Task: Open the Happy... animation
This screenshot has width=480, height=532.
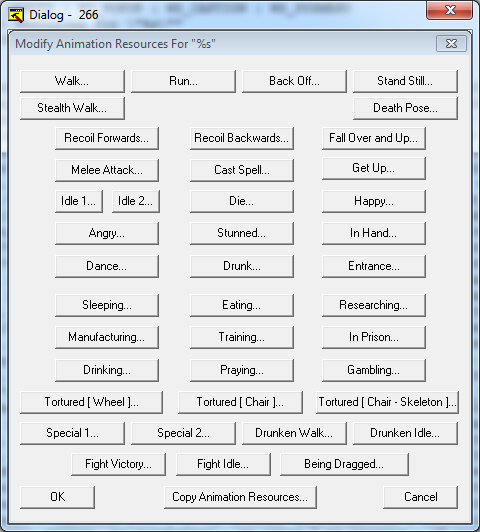Action: (x=374, y=201)
